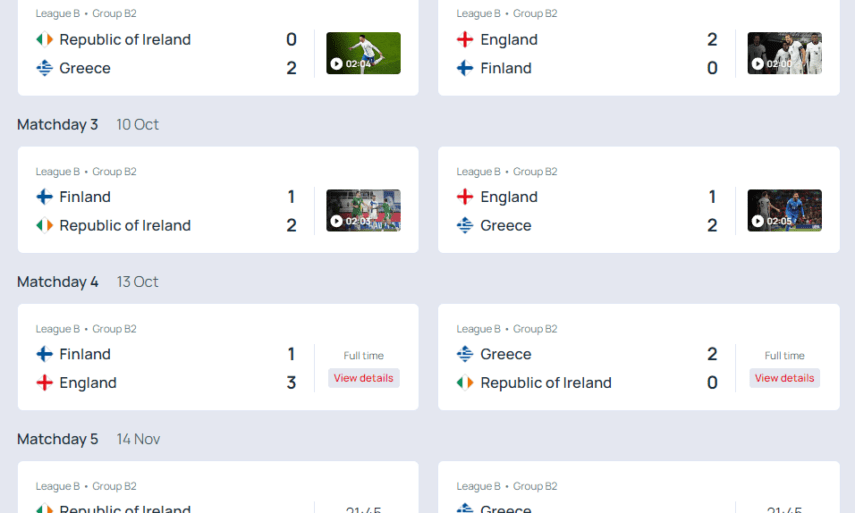
Task: Click Finland flag in Finland vs Republic of Ireland
Action: (x=44, y=197)
